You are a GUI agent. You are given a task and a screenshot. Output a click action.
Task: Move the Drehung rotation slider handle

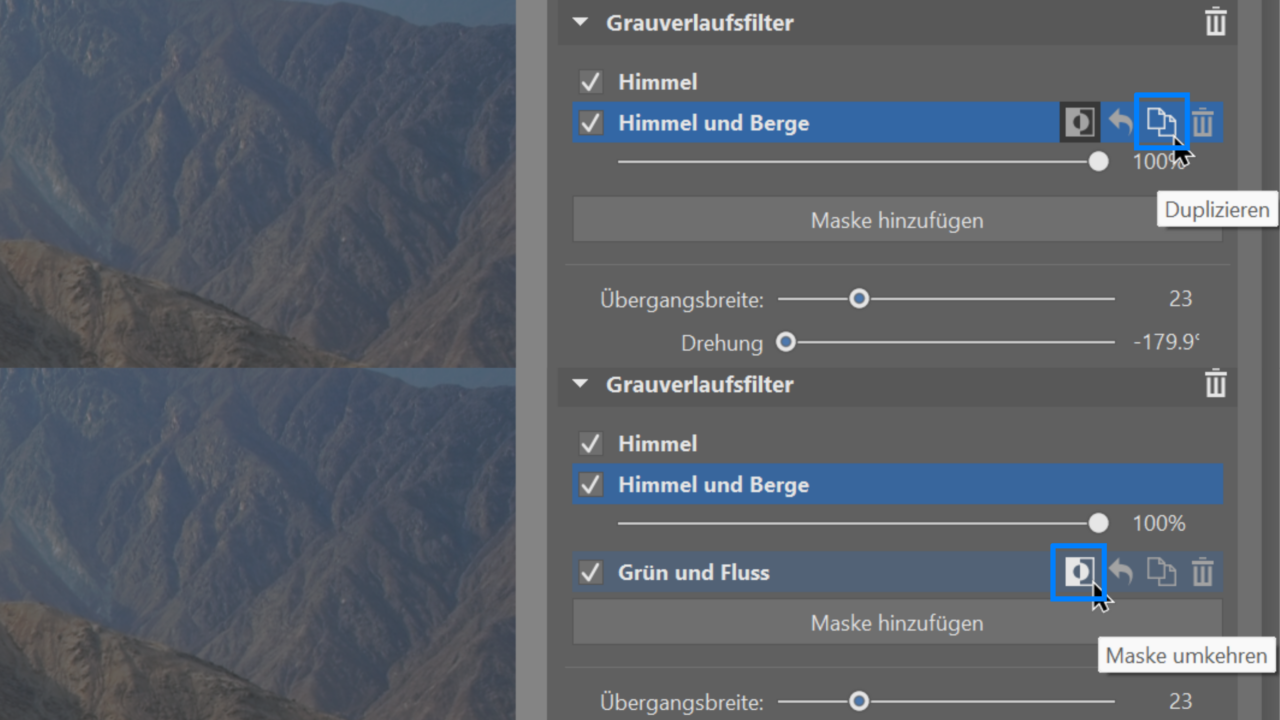(x=786, y=343)
